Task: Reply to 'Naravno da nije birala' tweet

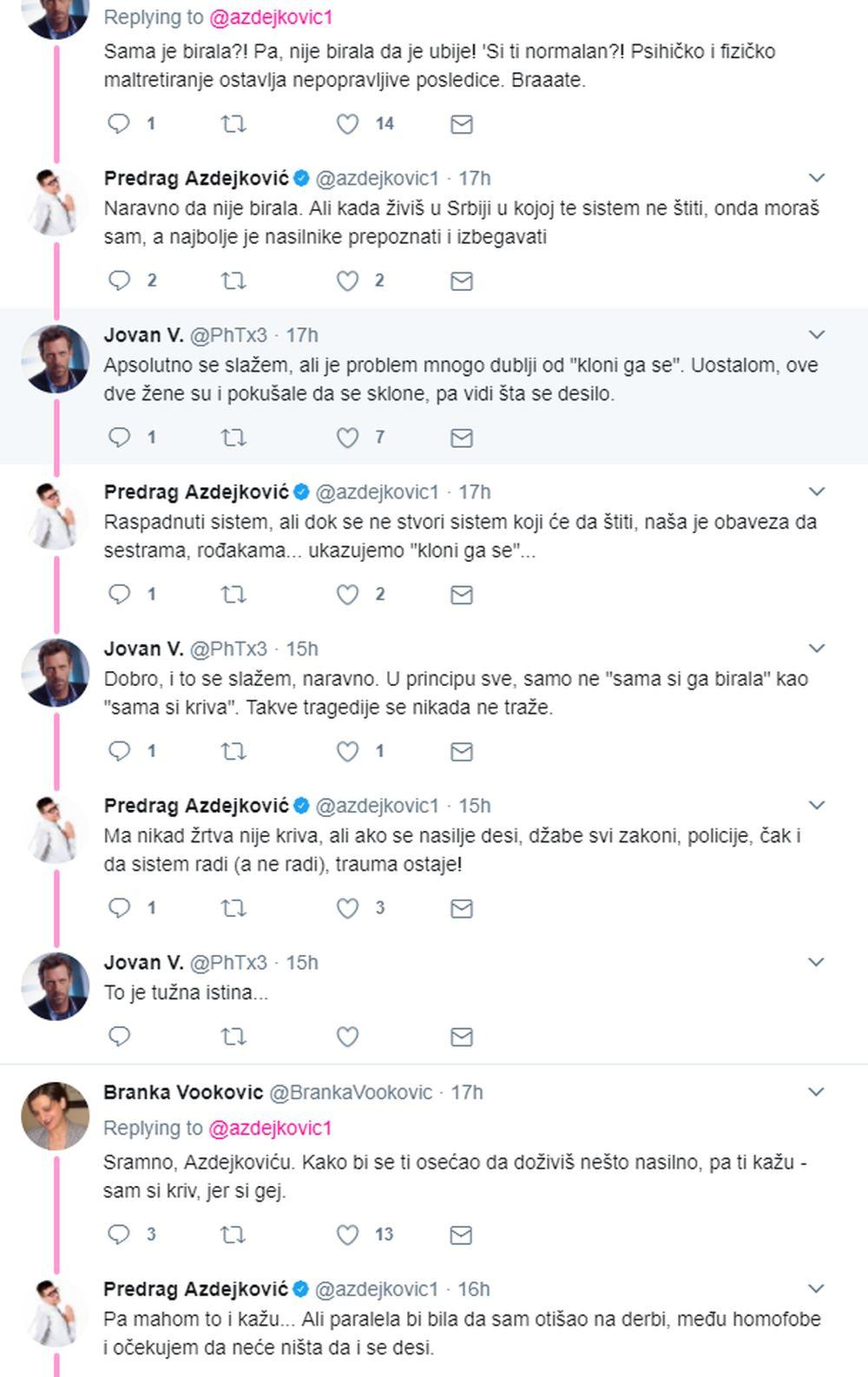Action: coord(119,280)
